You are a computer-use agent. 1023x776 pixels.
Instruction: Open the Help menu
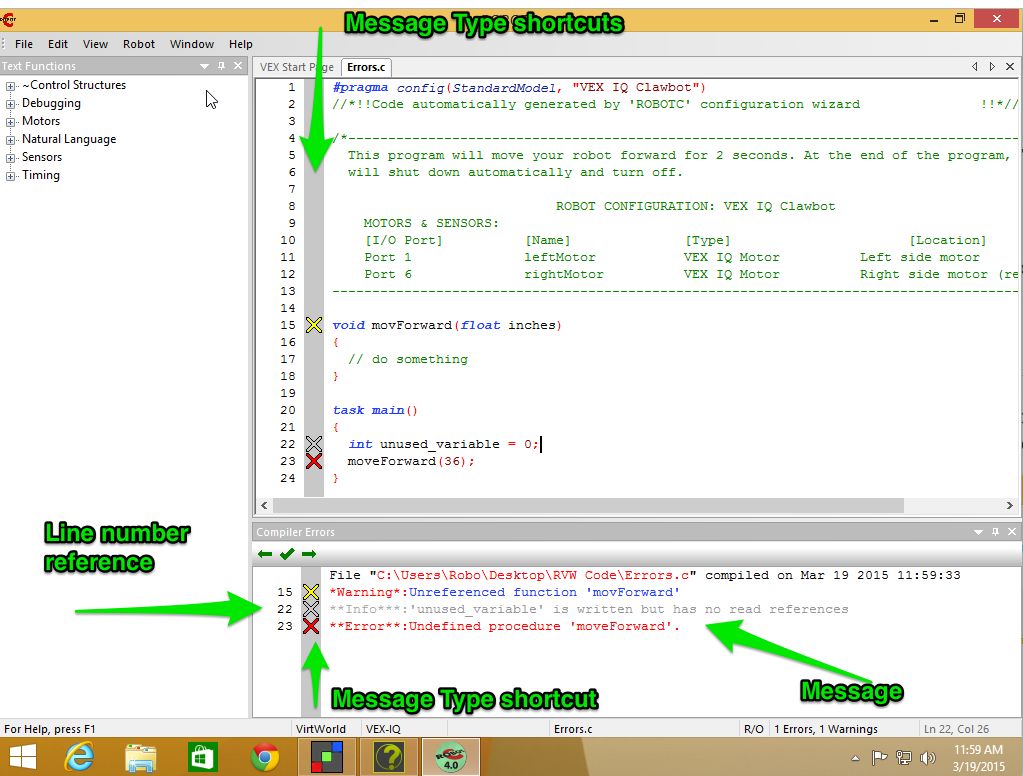[x=241, y=44]
